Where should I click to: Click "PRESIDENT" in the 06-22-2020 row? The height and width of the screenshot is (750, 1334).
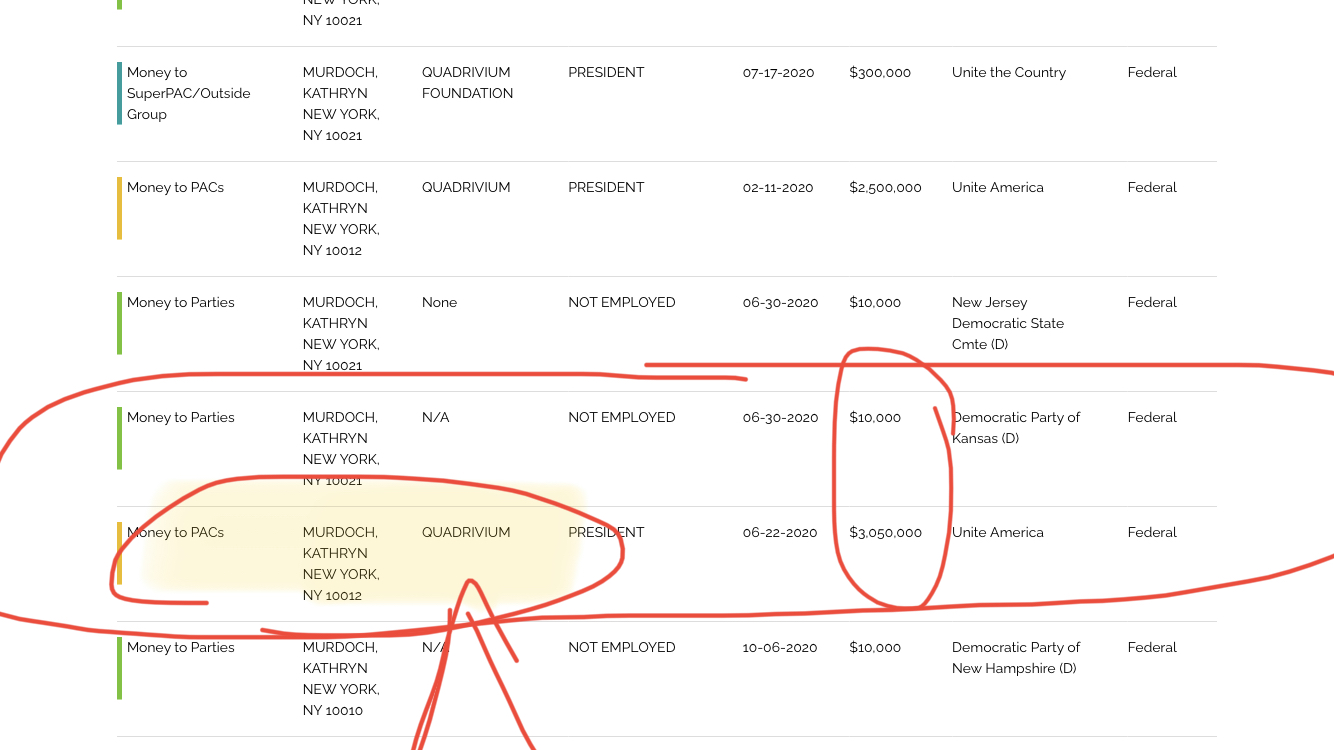(606, 533)
